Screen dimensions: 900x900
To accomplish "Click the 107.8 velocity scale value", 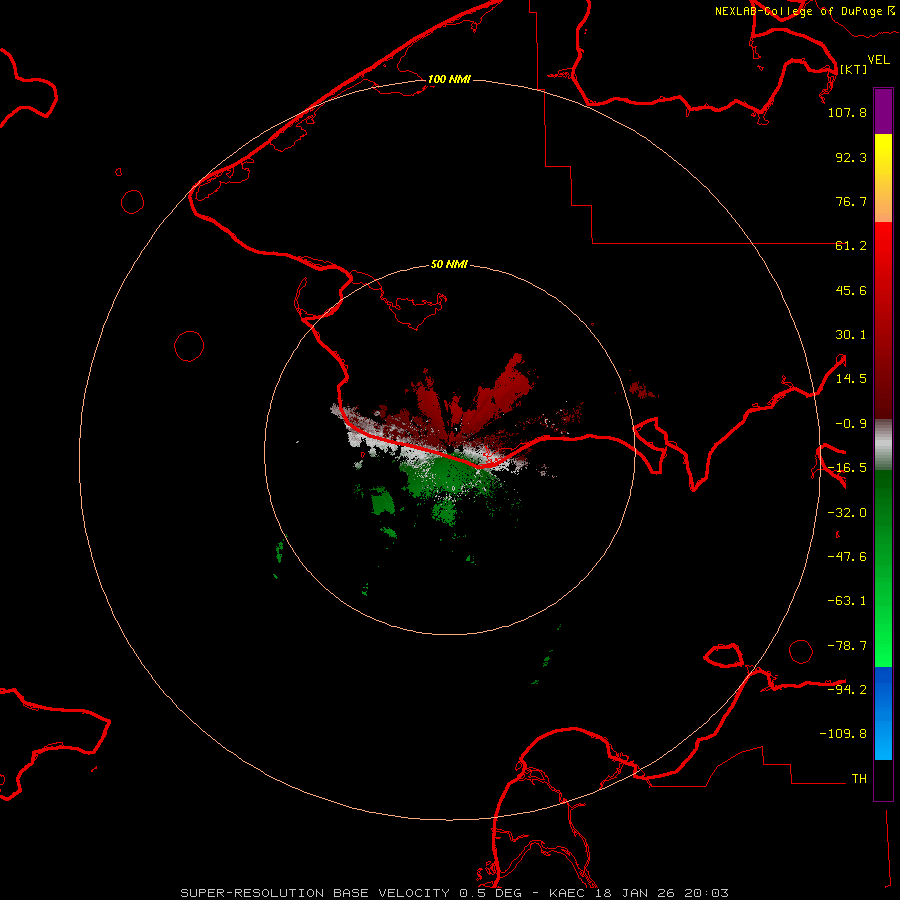I will (847, 112).
